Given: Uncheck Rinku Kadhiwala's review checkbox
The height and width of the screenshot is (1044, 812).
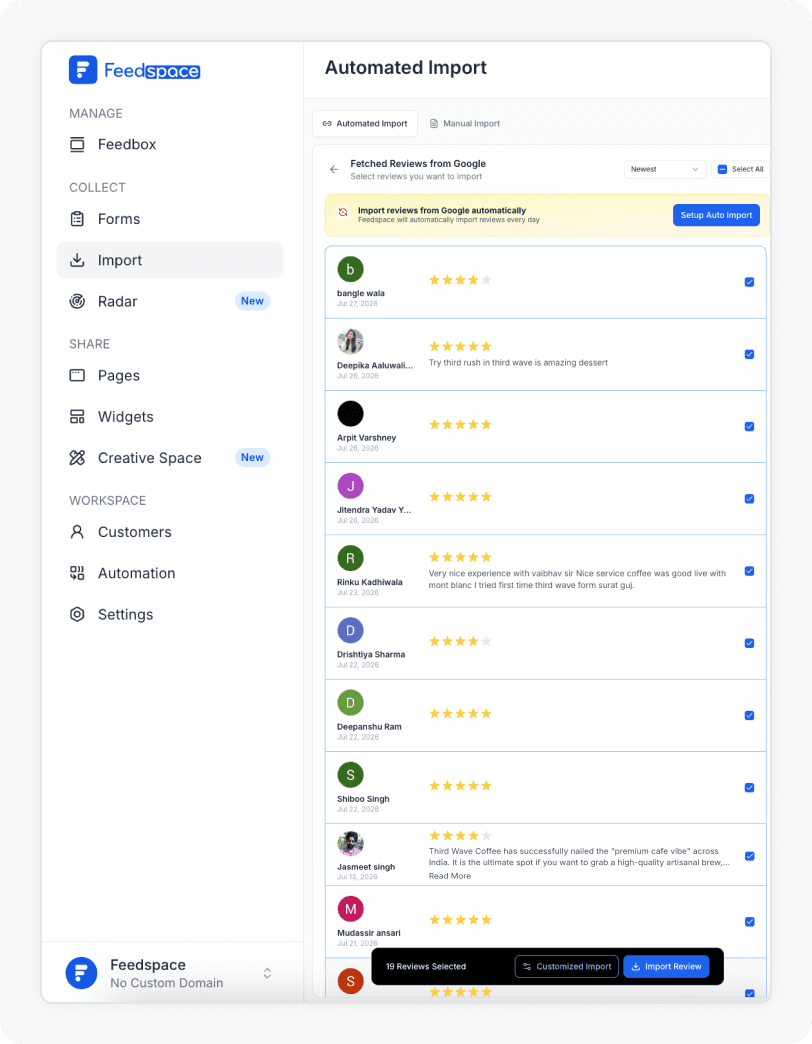Looking at the screenshot, I should (x=749, y=571).
